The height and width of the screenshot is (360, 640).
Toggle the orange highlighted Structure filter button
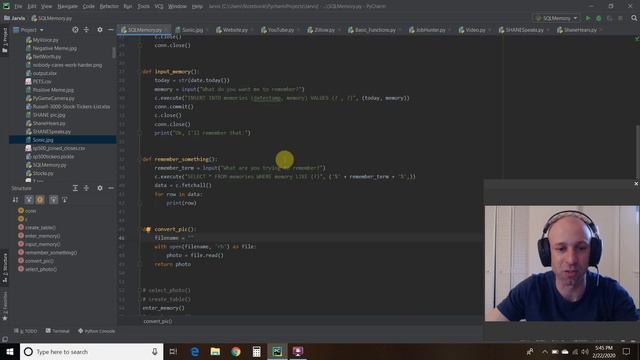click(x=40, y=200)
